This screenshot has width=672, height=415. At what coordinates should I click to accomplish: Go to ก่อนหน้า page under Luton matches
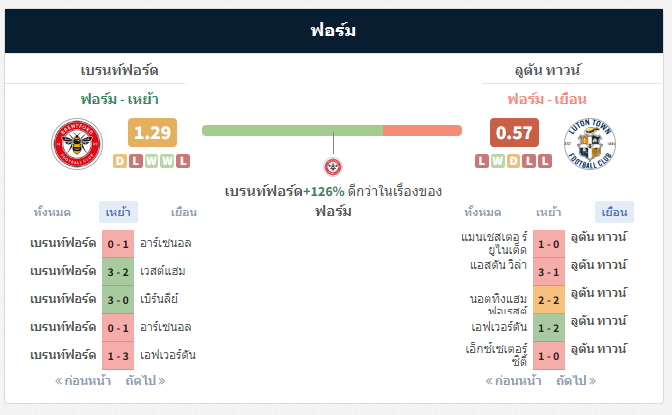(x=513, y=381)
